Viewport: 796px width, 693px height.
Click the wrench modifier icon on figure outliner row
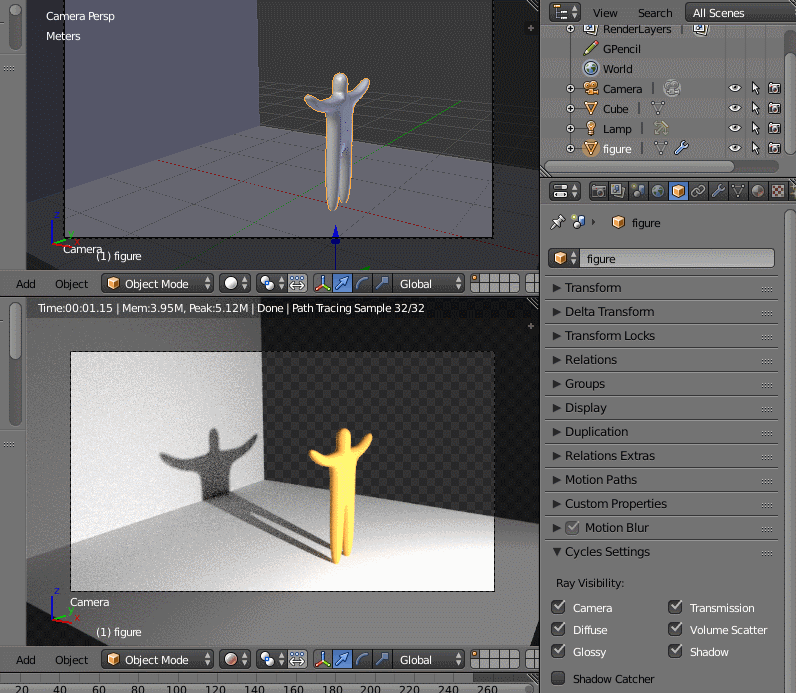[681, 148]
